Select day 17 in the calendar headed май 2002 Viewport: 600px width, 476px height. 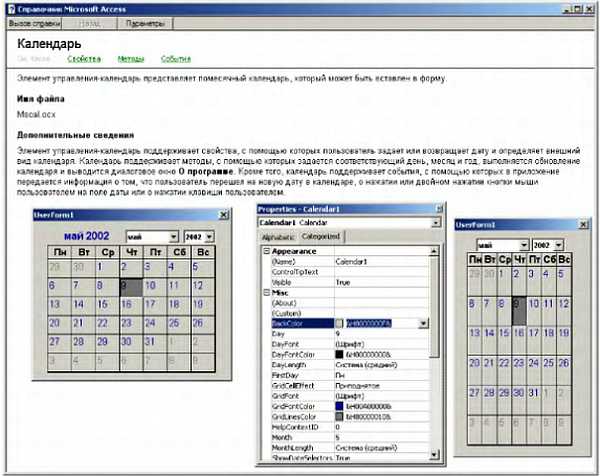[x=155, y=305]
